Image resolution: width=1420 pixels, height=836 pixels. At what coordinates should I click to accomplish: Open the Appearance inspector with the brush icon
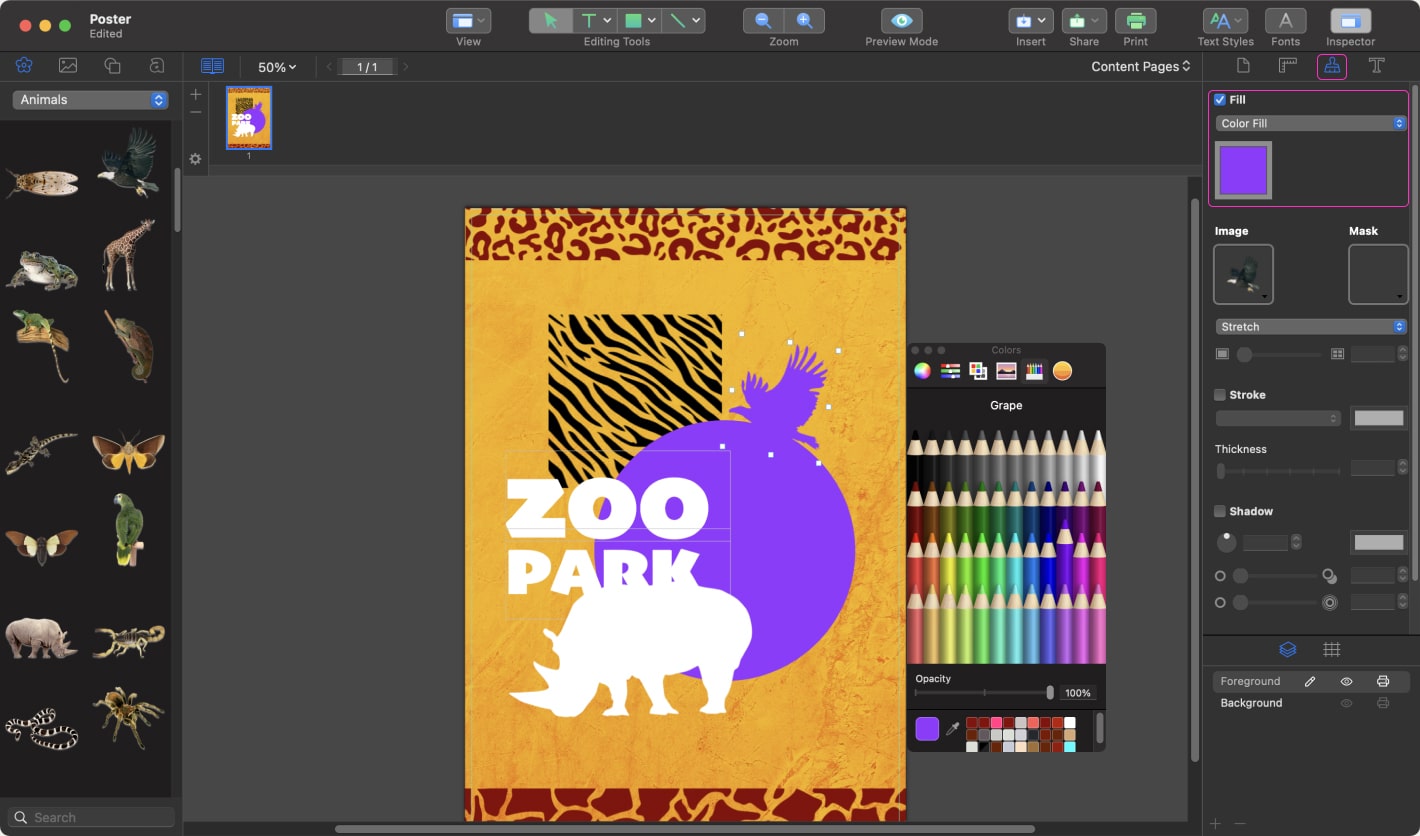tap(1331, 66)
